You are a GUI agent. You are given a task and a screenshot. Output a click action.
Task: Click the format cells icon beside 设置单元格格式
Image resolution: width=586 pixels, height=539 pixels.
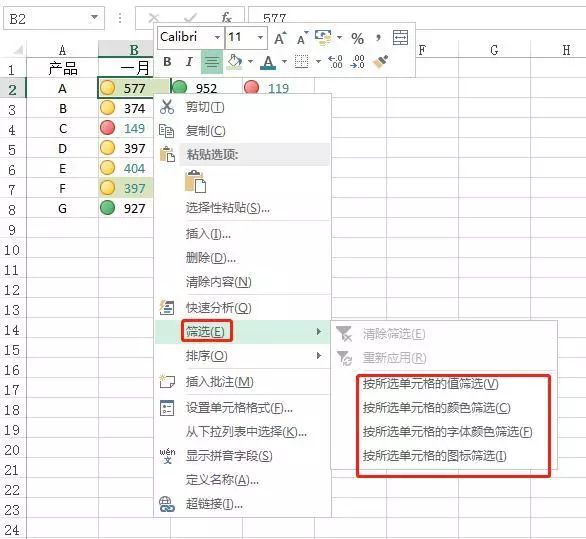(x=167, y=407)
